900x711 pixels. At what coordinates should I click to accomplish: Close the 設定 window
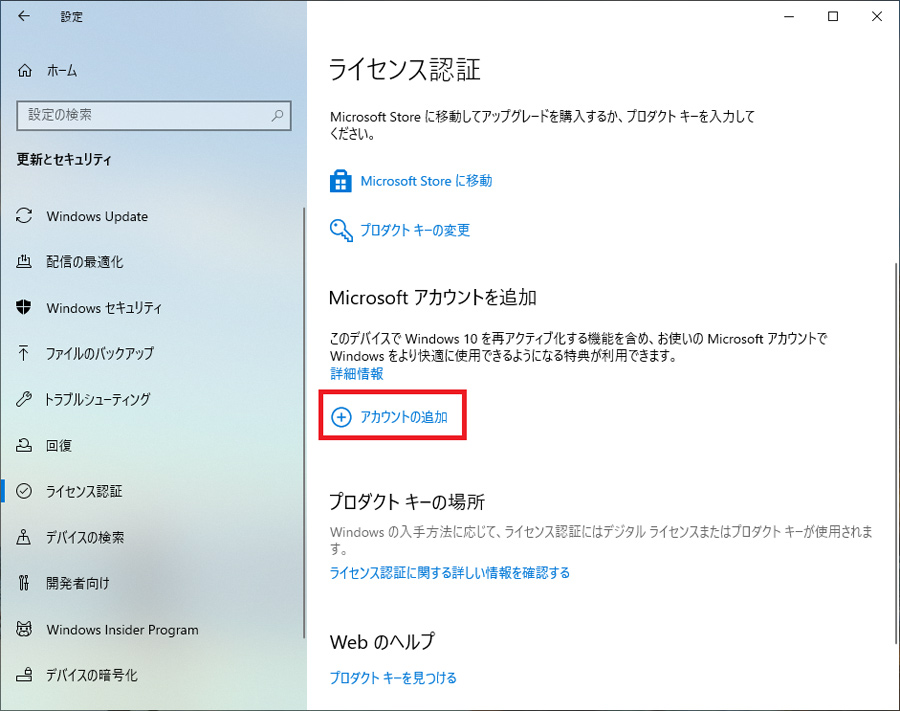(x=877, y=17)
